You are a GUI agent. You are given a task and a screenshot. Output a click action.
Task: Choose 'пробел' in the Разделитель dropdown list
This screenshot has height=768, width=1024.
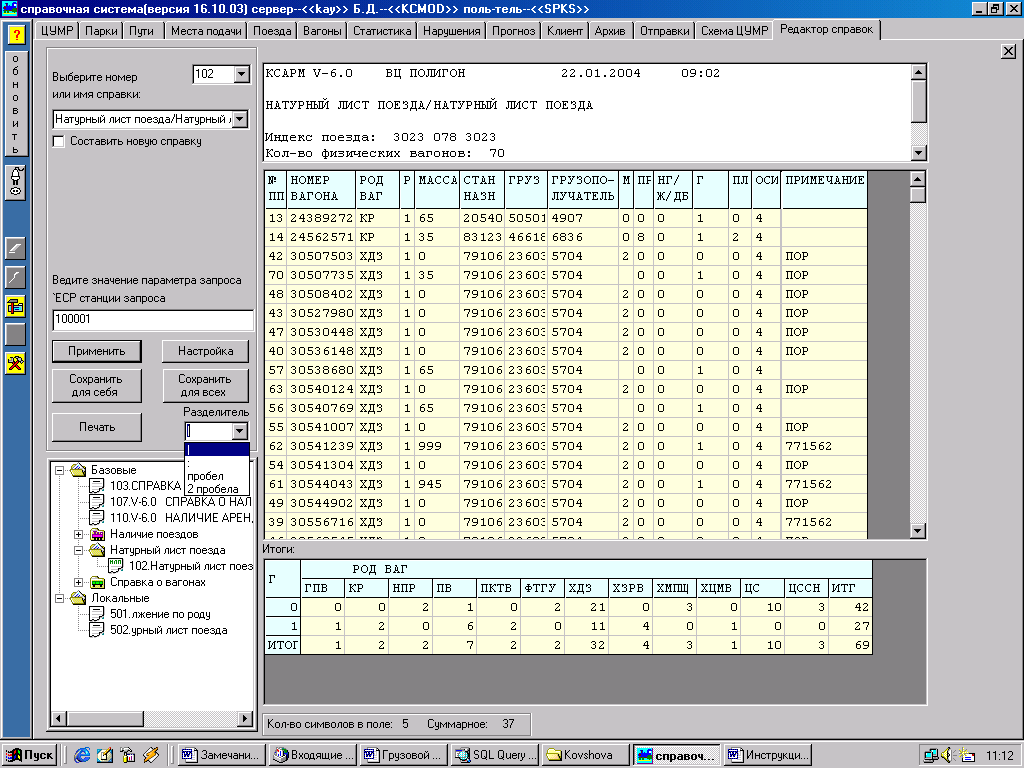click(x=204, y=476)
